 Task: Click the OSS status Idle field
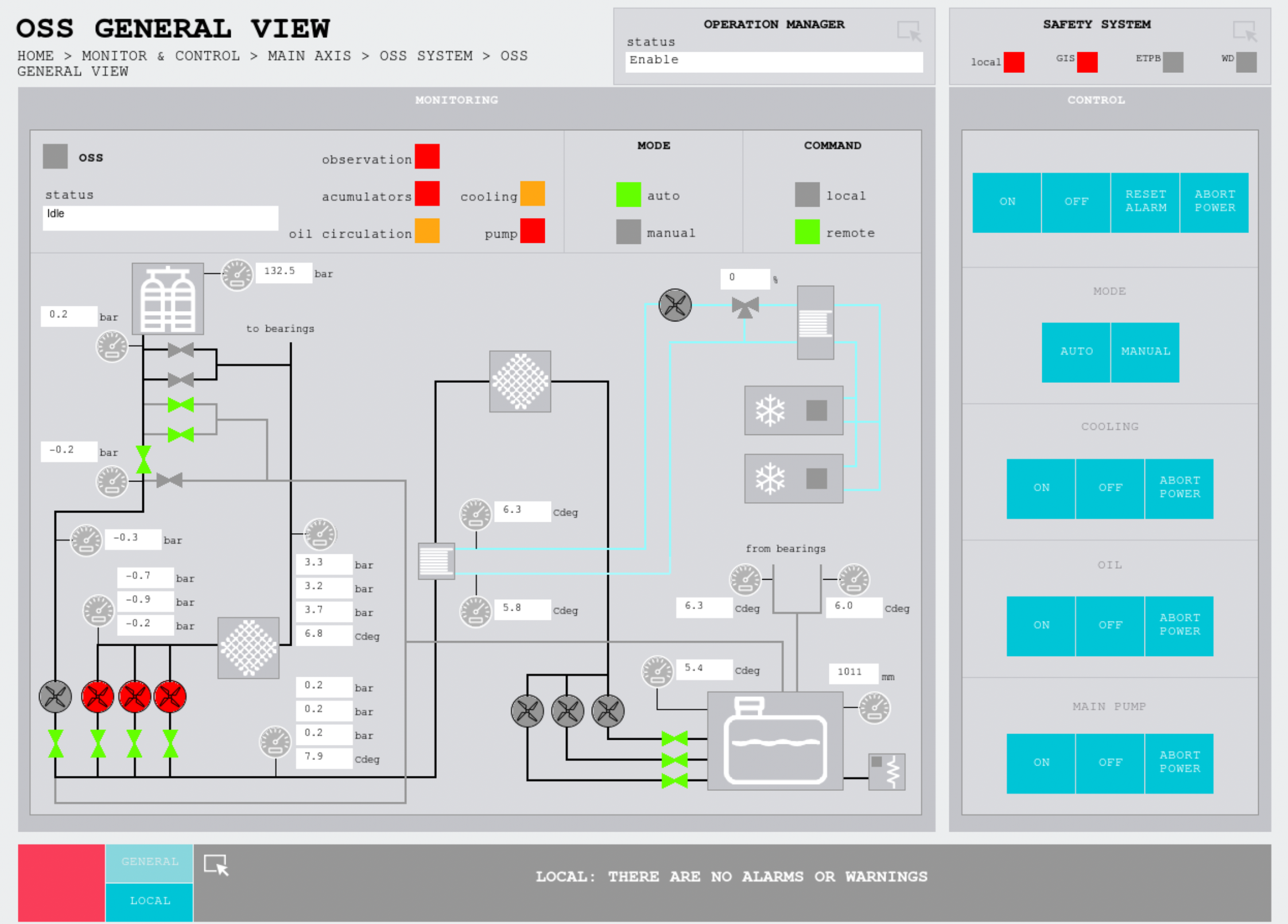pos(160,218)
